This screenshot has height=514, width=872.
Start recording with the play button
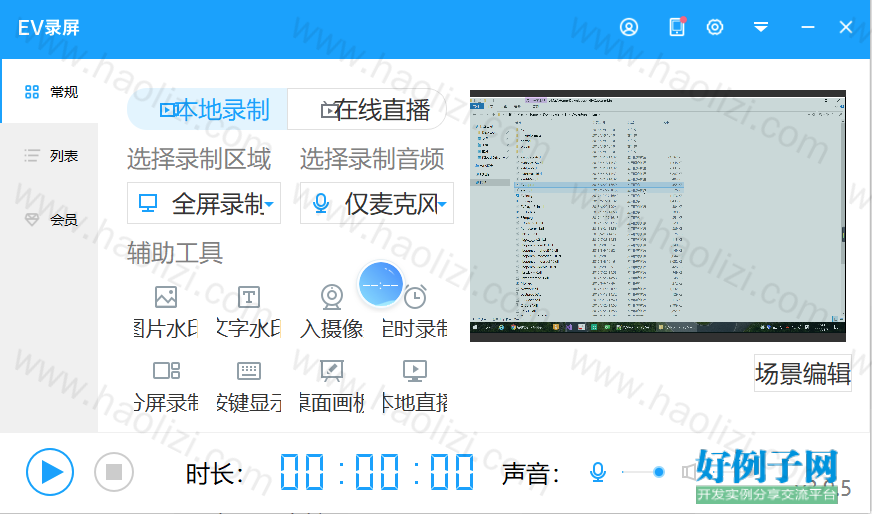(x=50, y=472)
